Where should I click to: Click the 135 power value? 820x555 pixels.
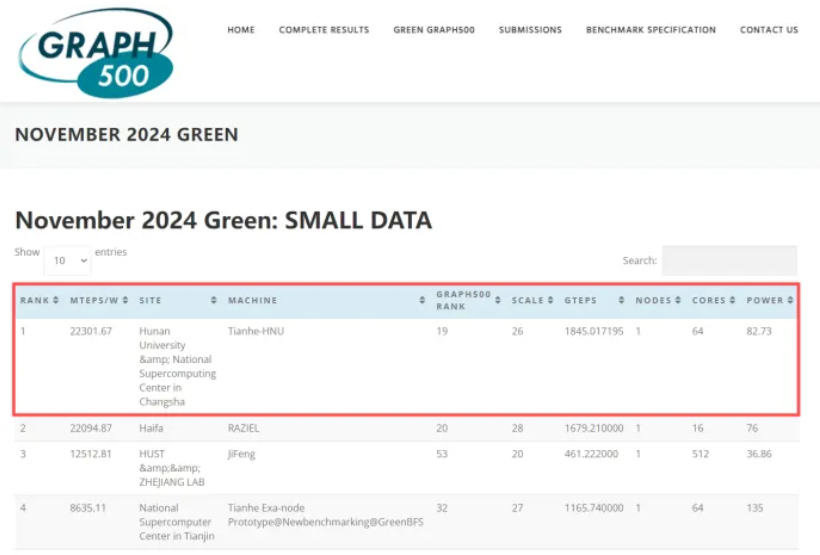(755, 508)
